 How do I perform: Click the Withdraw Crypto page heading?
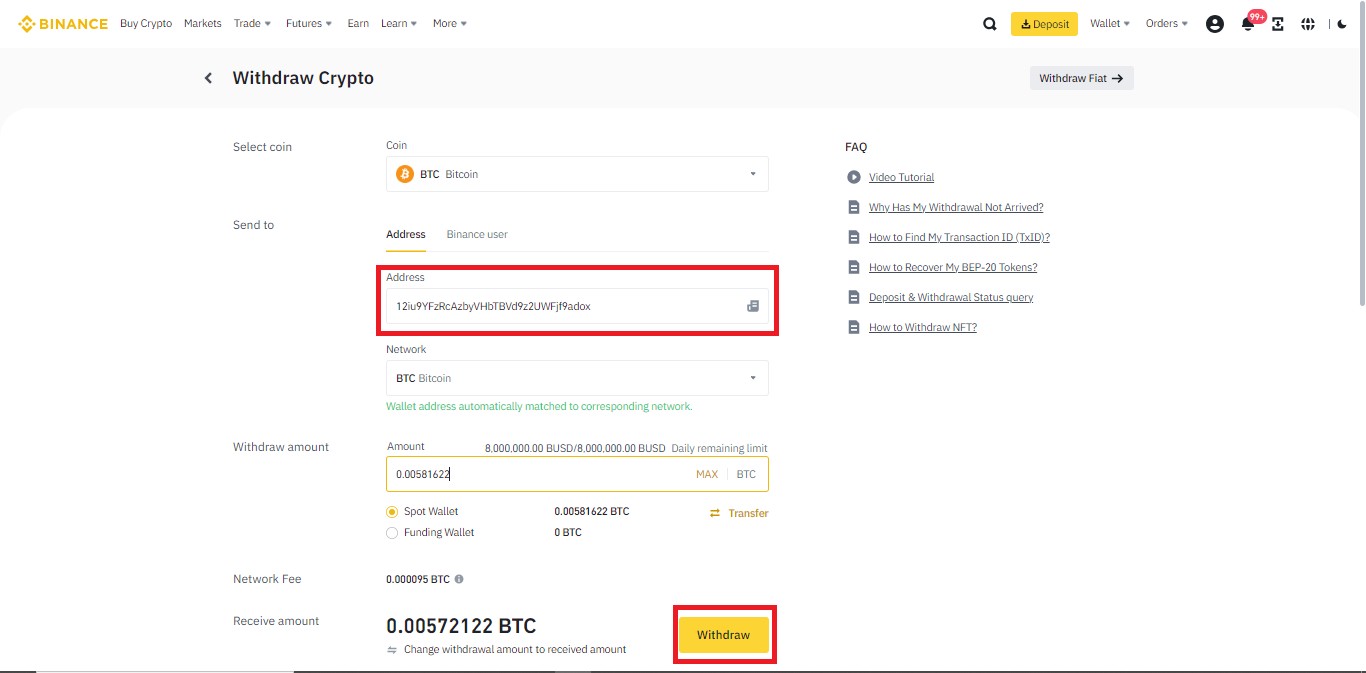point(303,78)
